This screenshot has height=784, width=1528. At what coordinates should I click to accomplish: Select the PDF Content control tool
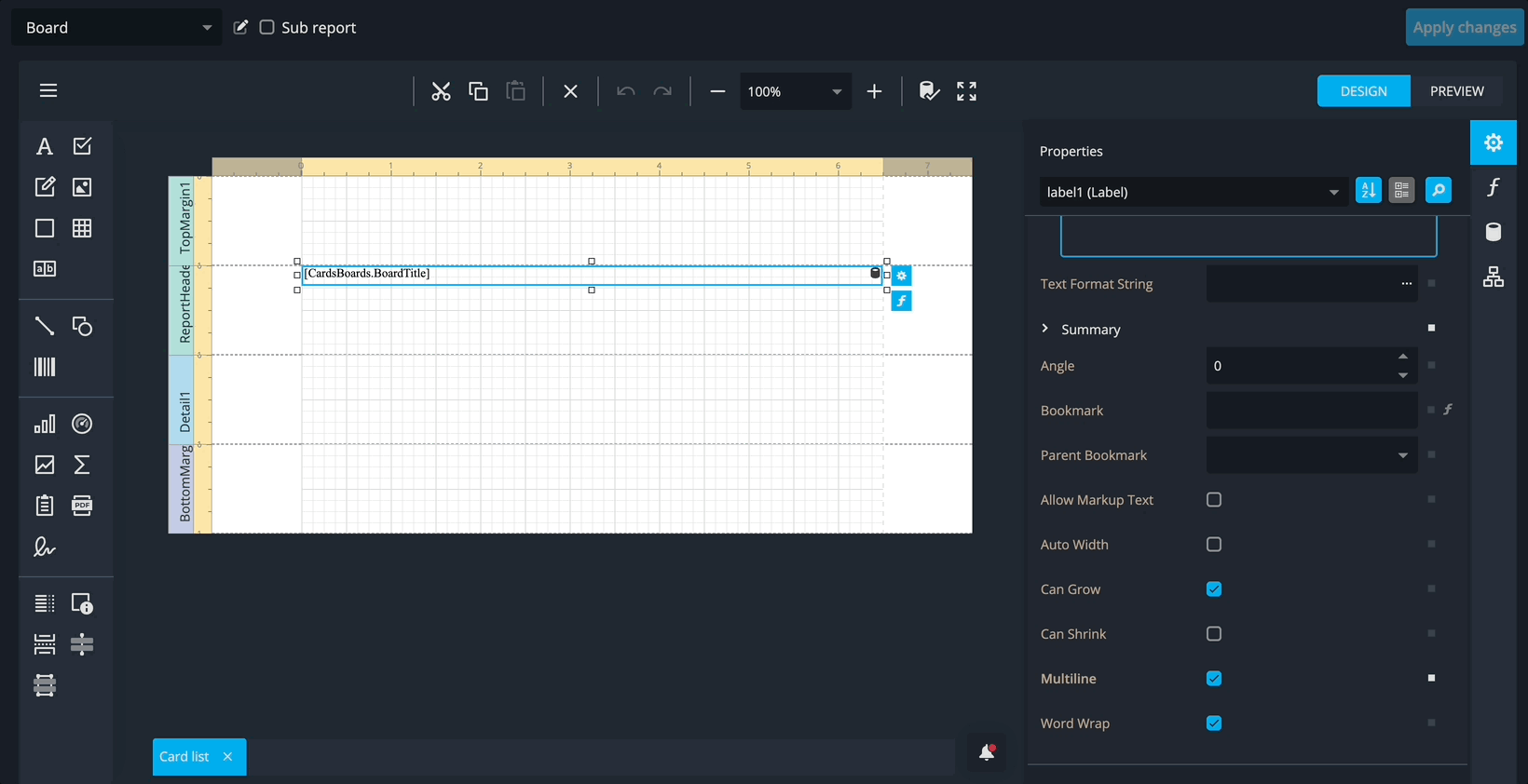pos(82,506)
